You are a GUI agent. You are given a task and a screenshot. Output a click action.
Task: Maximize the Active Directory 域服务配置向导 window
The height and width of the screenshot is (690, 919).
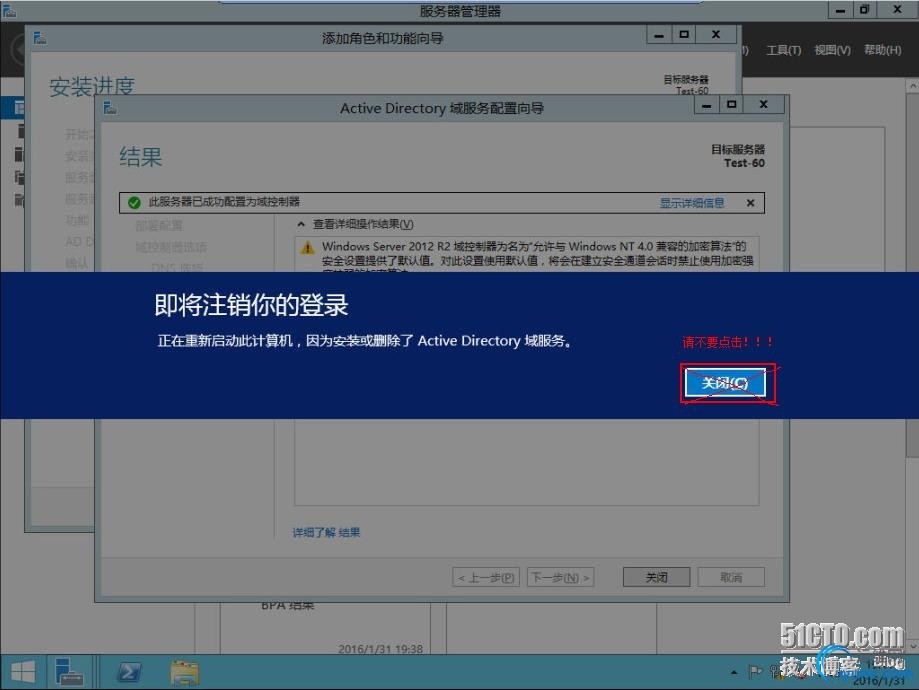[x=731, y=105]
